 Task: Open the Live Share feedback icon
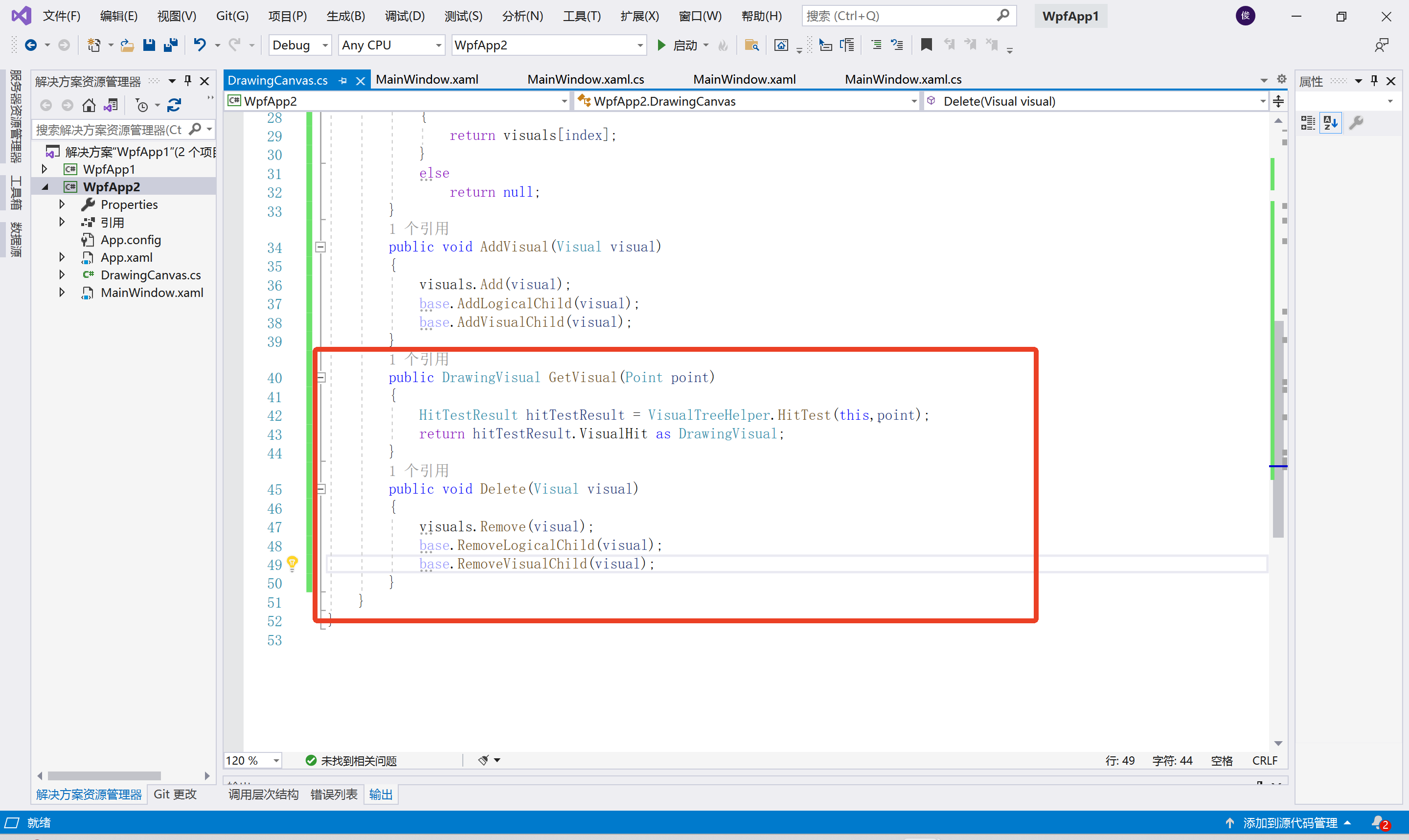coord(1381,45)
